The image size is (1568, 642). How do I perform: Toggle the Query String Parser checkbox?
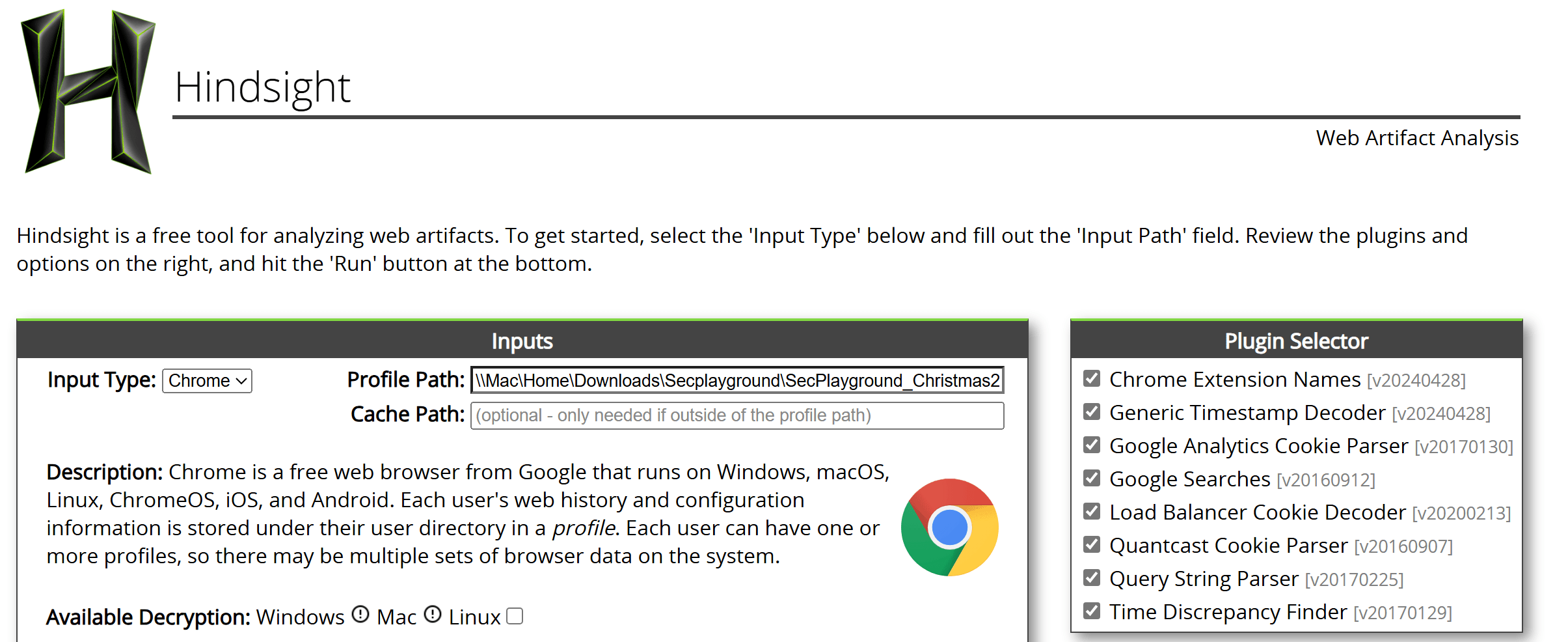[1092, 578]
